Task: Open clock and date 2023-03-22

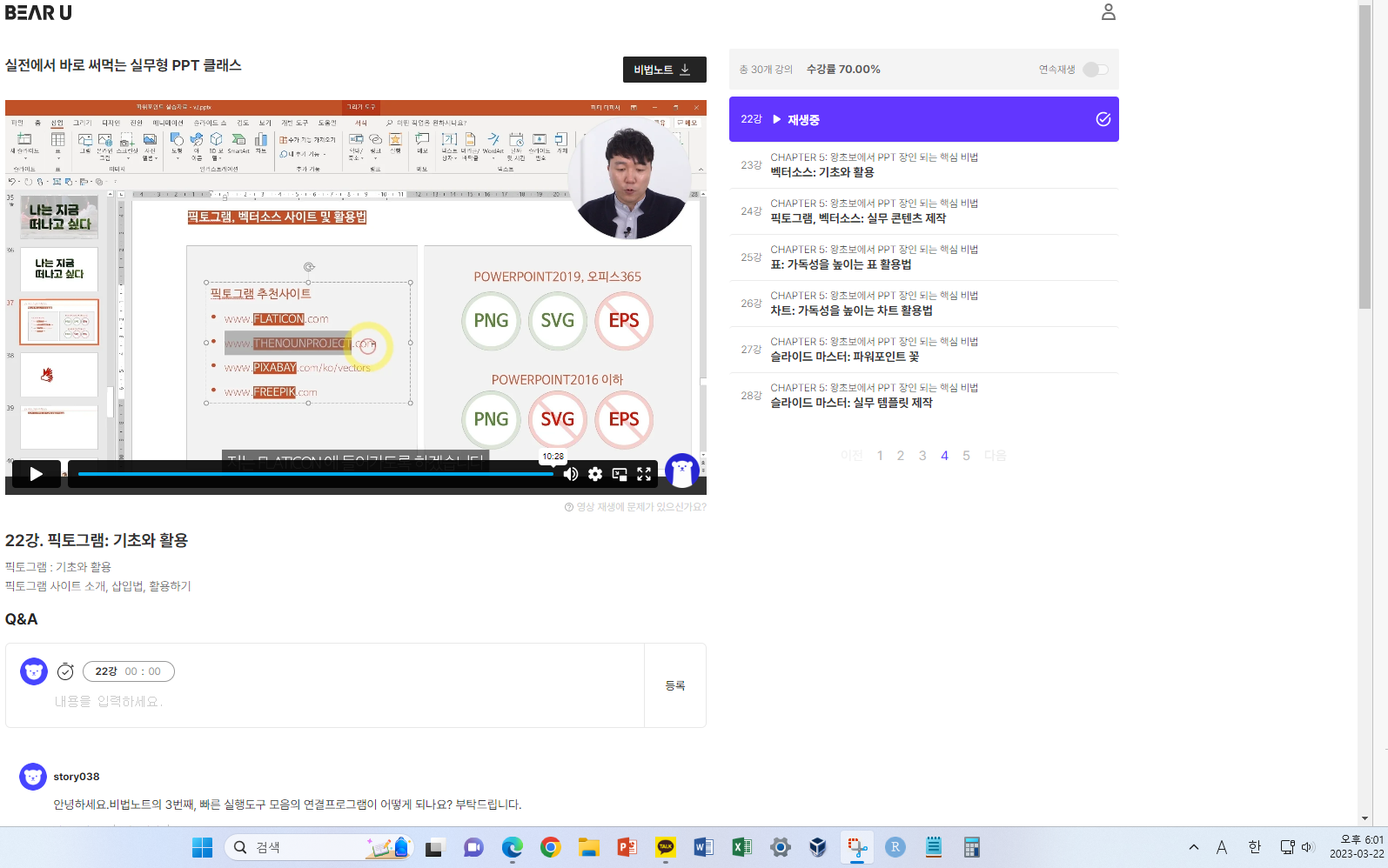Action: click(x=1357, y=847)
